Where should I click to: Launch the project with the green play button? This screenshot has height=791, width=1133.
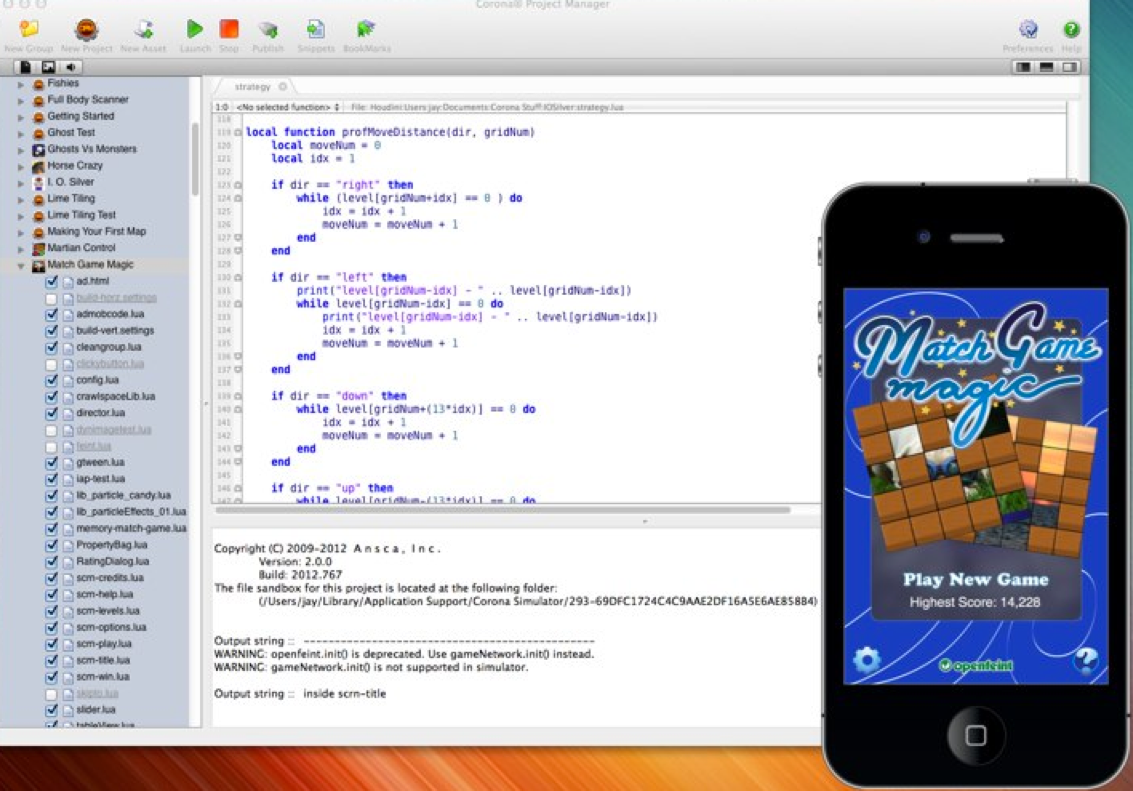(194, 29)
